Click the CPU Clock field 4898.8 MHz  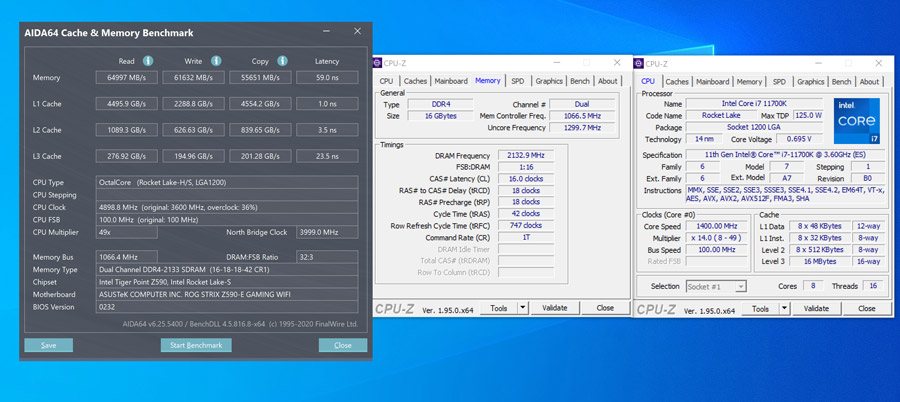coord(227,207)
